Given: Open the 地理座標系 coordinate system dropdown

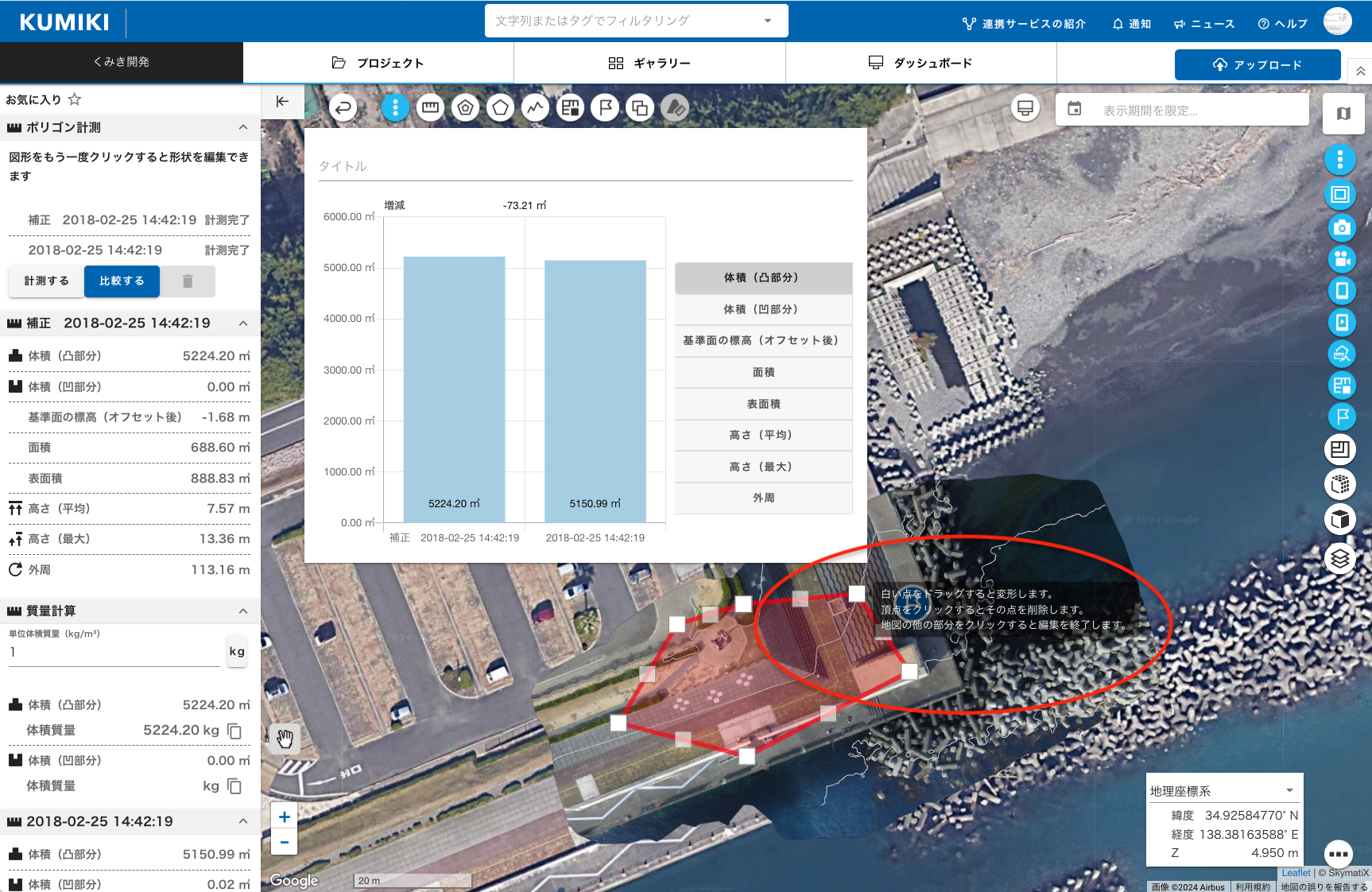Looking at the screenshot, I should tap(1289, 791).
